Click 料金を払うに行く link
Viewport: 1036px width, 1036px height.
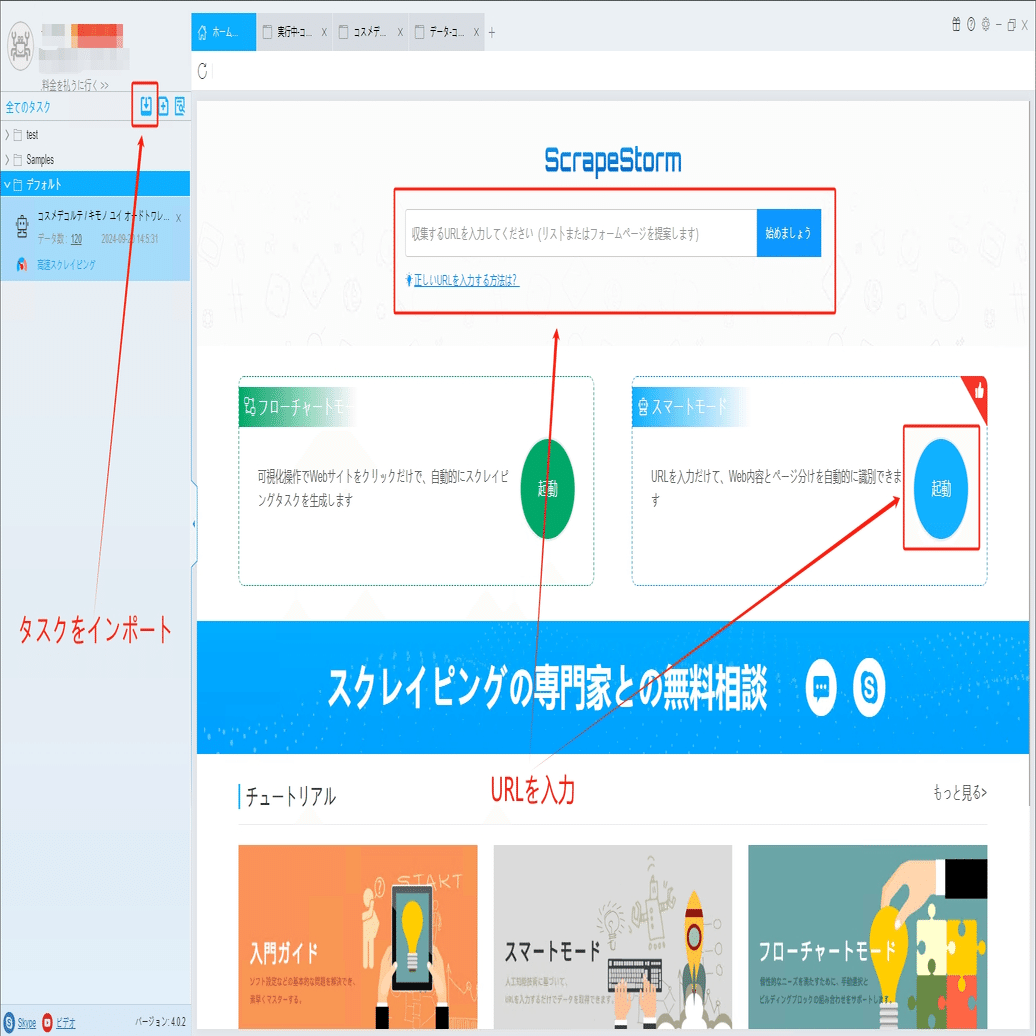coord(75,85)
